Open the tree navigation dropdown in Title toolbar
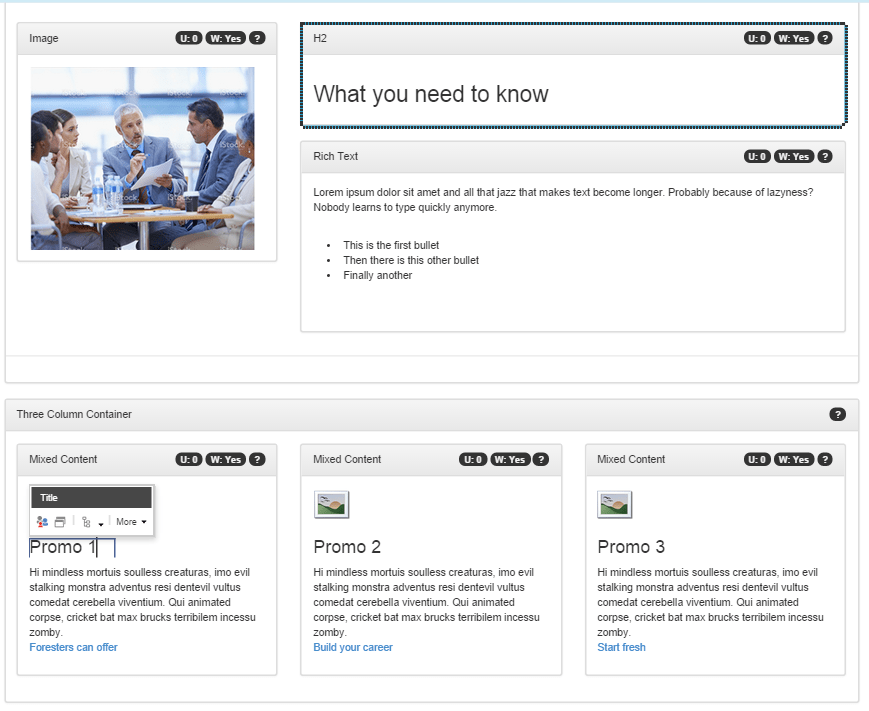 (x=90, y=522)
